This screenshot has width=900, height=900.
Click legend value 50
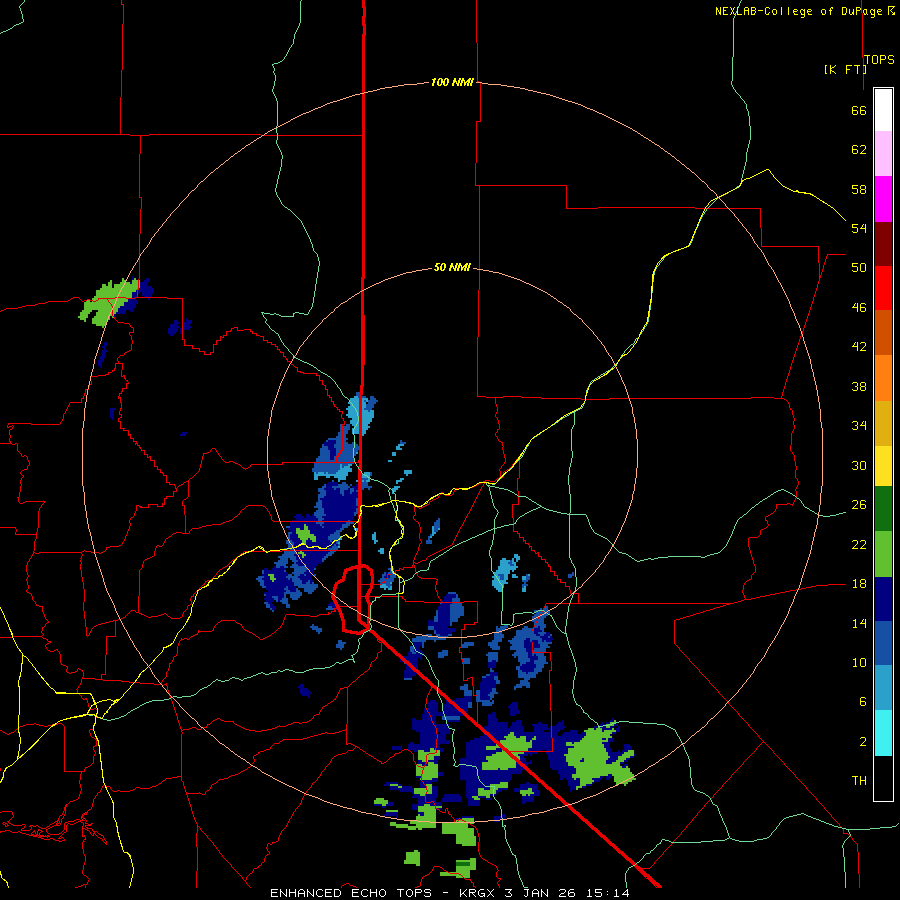pos(859,267)
